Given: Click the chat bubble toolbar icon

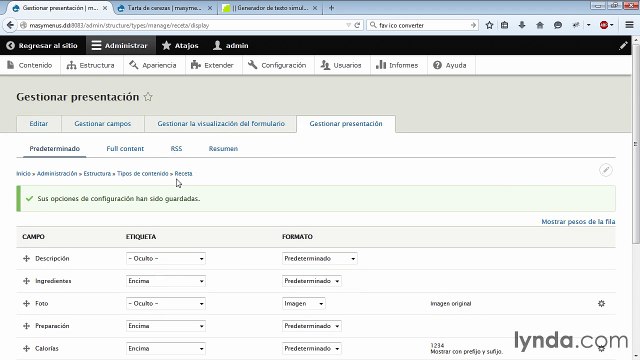Looking at the screenshot, I should pyautogui.click(x=558, y=25).
